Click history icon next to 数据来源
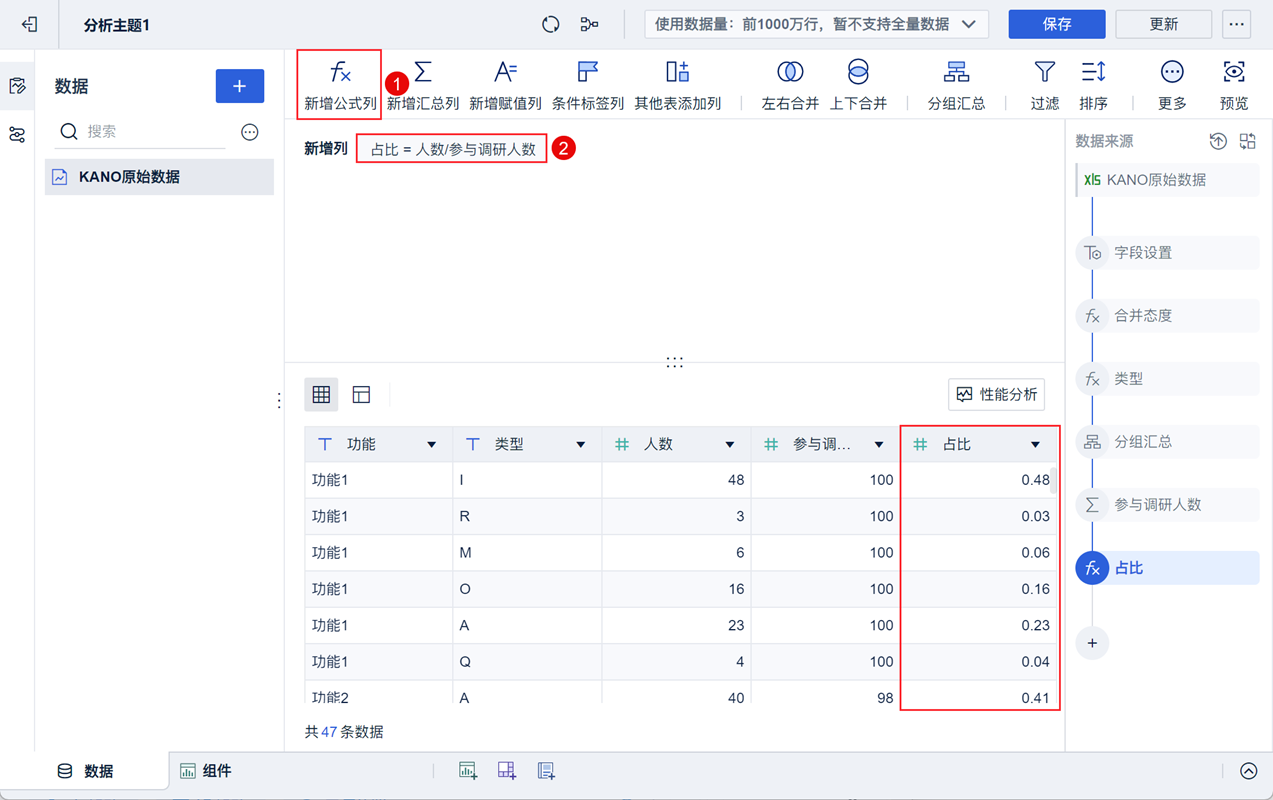1273x800 pixels. (x=1218, y=141)
